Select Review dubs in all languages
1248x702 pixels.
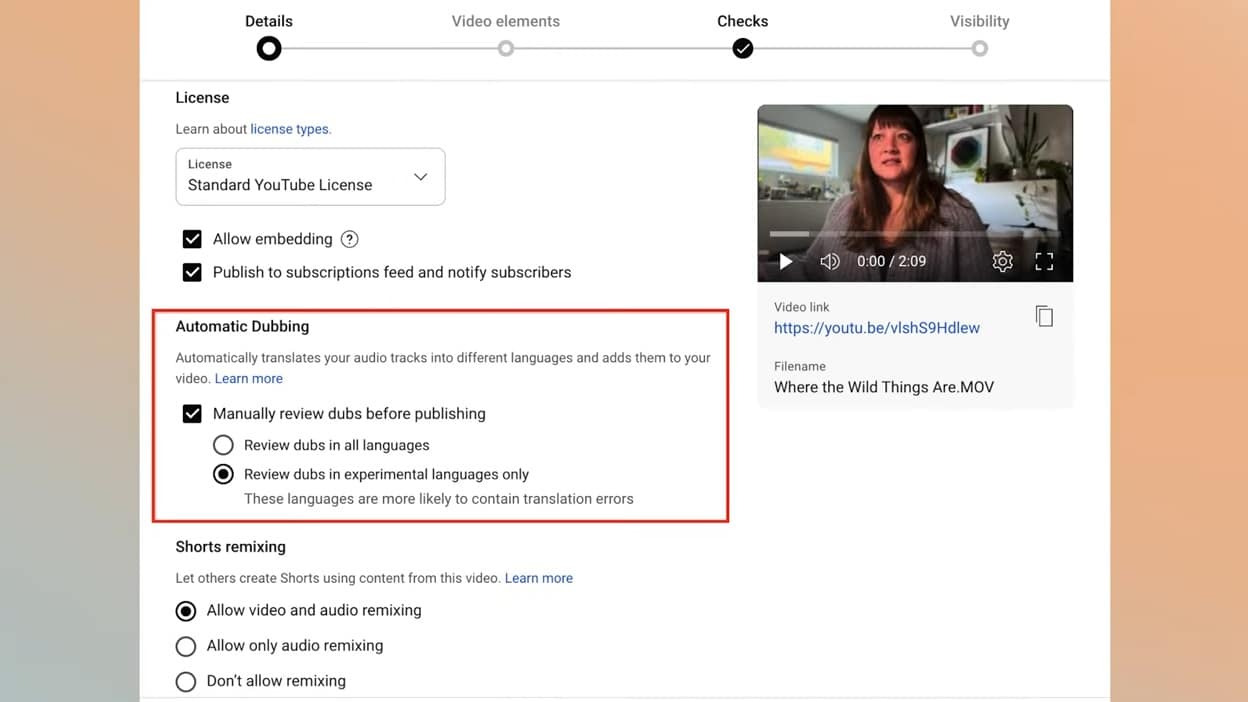coord(223,444)
